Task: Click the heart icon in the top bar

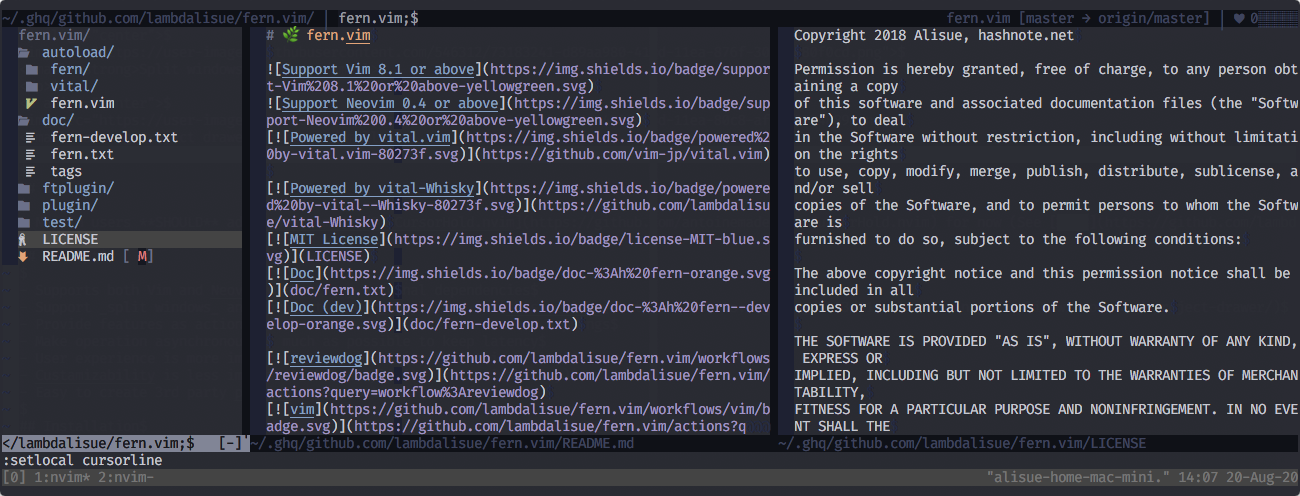Action: coord(1239,18)
